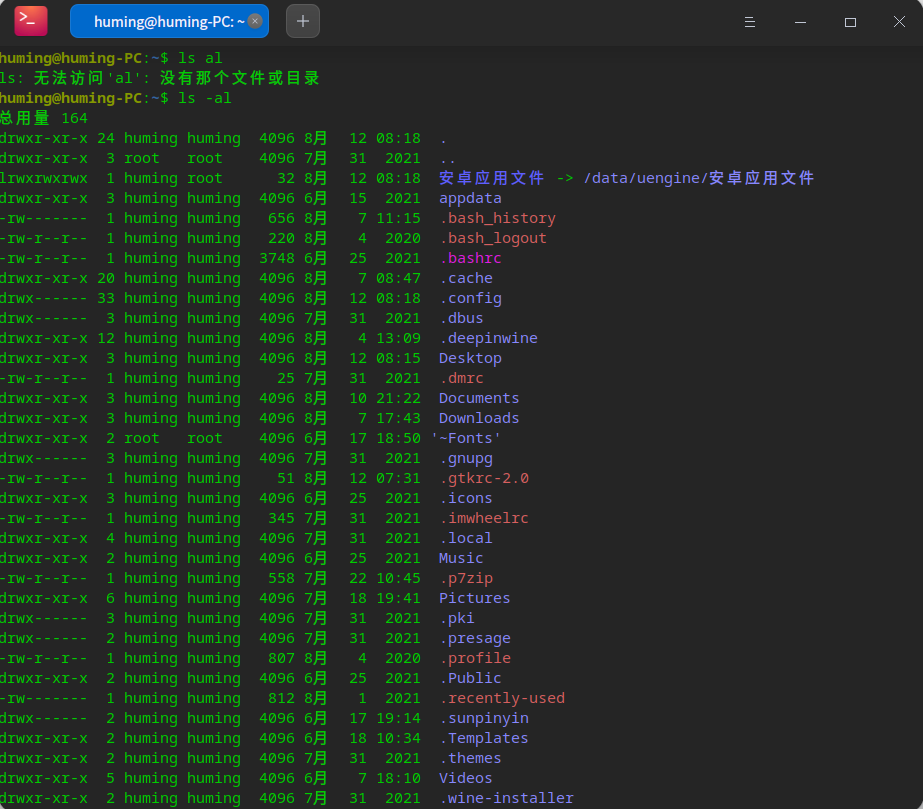Screen dimensions: 923x809
Task: Click the .bash_history file name
Action: click(x=497, y=218)
